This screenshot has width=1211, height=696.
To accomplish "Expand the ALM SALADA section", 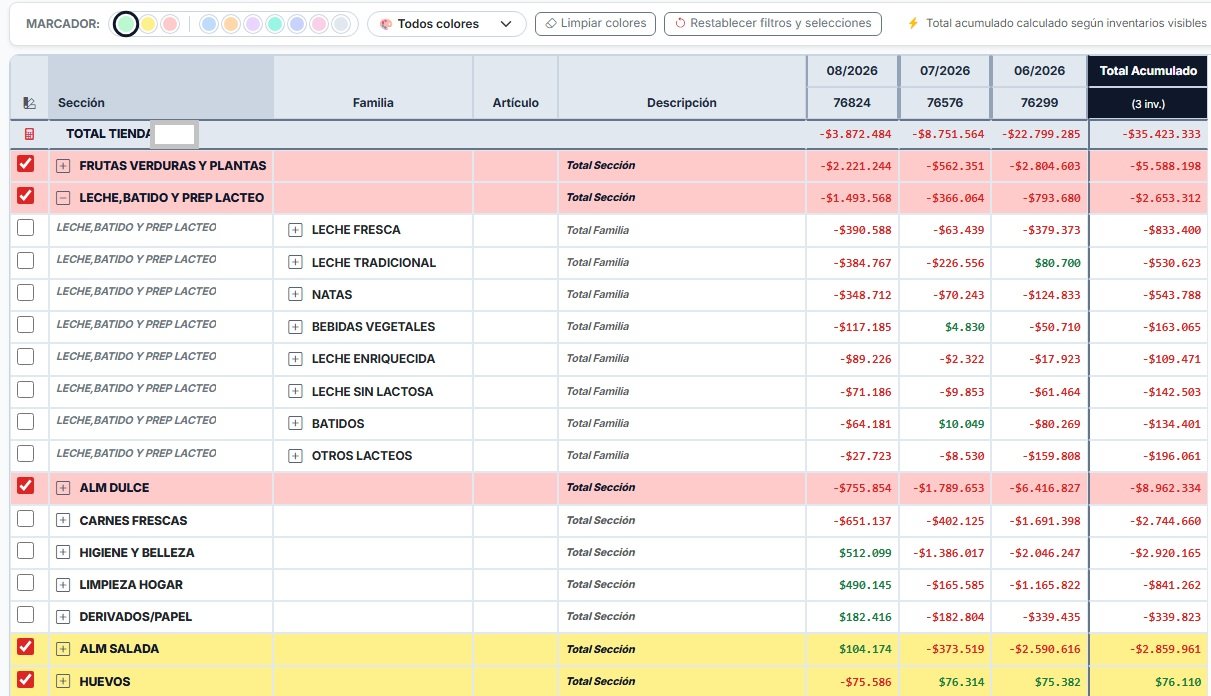I will coord(63,649).
